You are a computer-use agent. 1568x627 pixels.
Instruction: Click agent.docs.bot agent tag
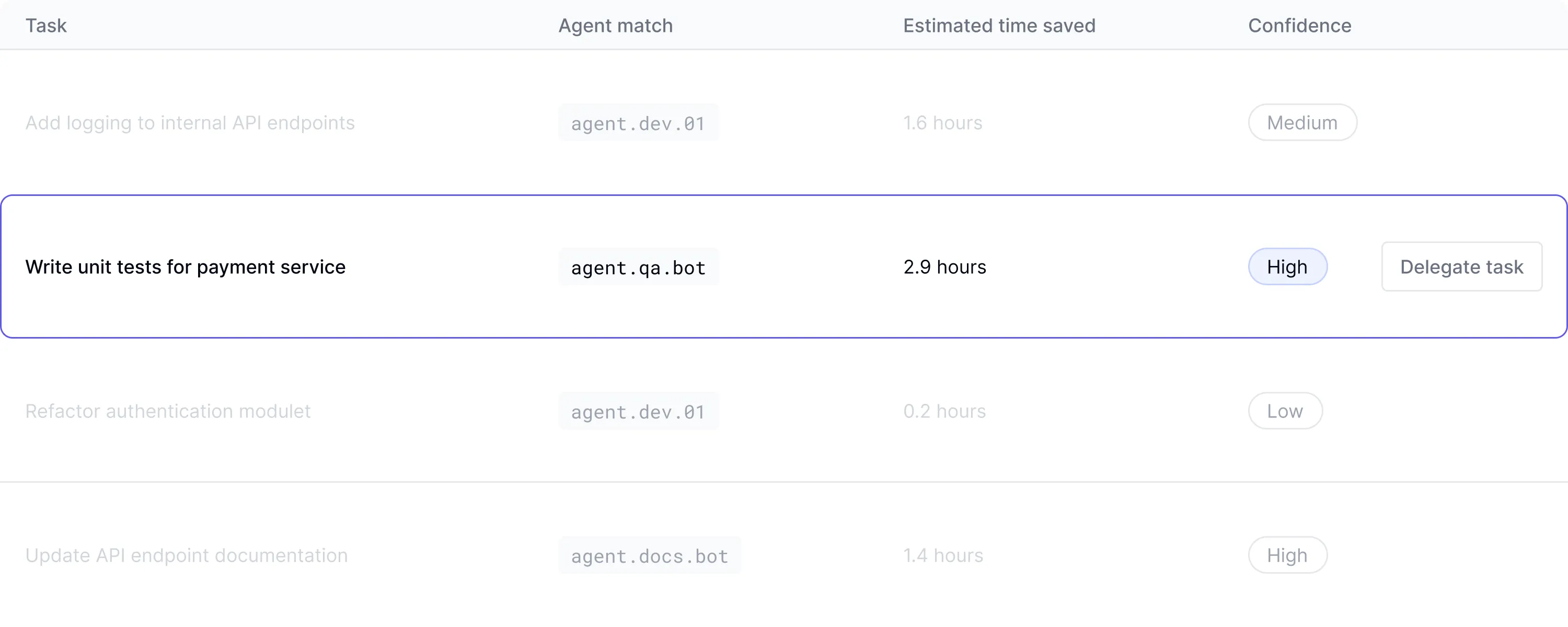coord(649,556)
